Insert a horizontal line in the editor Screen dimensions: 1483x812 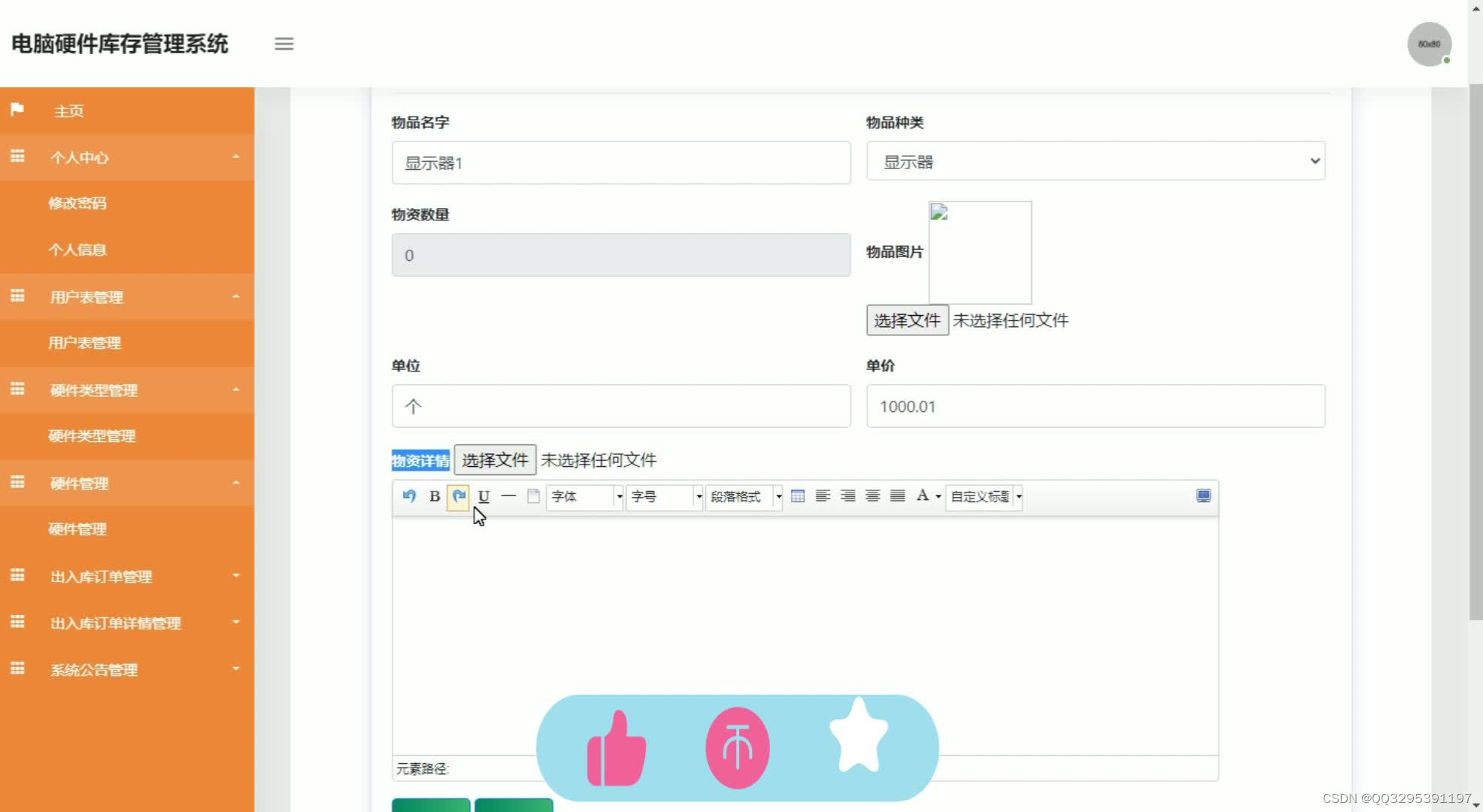click(508, 496)
